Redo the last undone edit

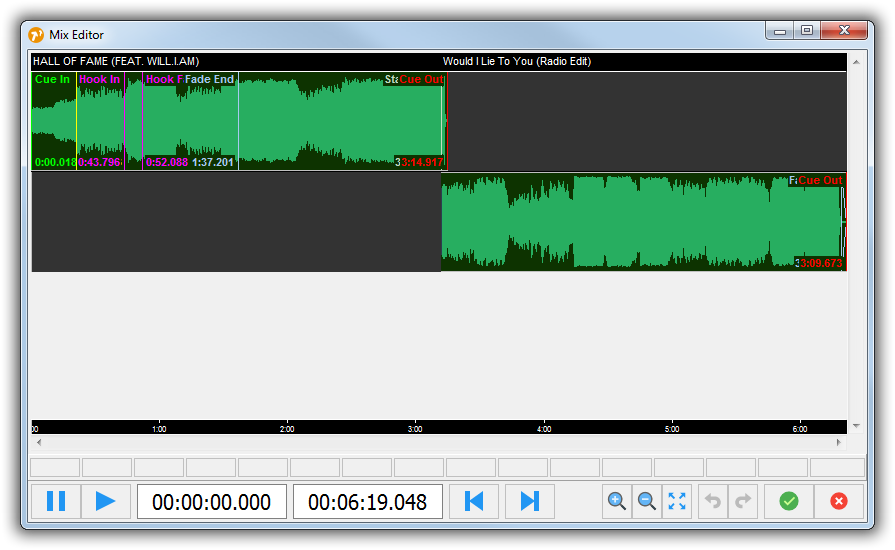743,501
